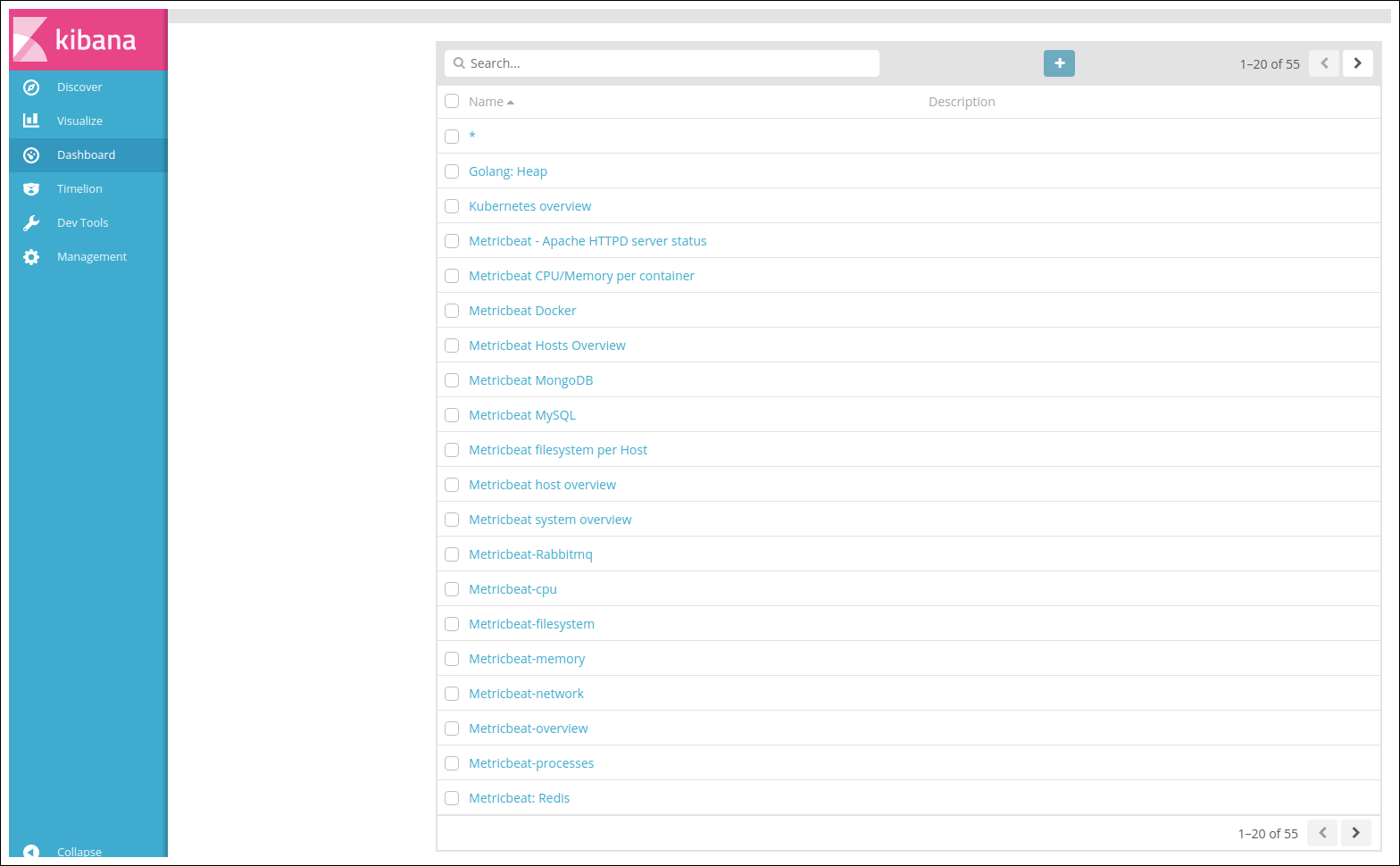Click the bottom next page arrow
The image size is (1400, 866).
tap(1355, 833)
